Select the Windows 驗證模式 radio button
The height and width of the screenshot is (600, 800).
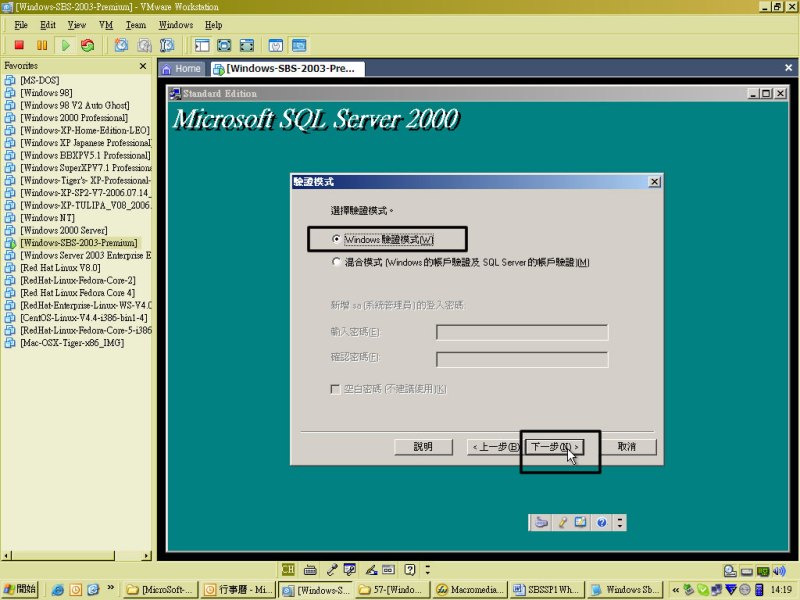point(336,239)
